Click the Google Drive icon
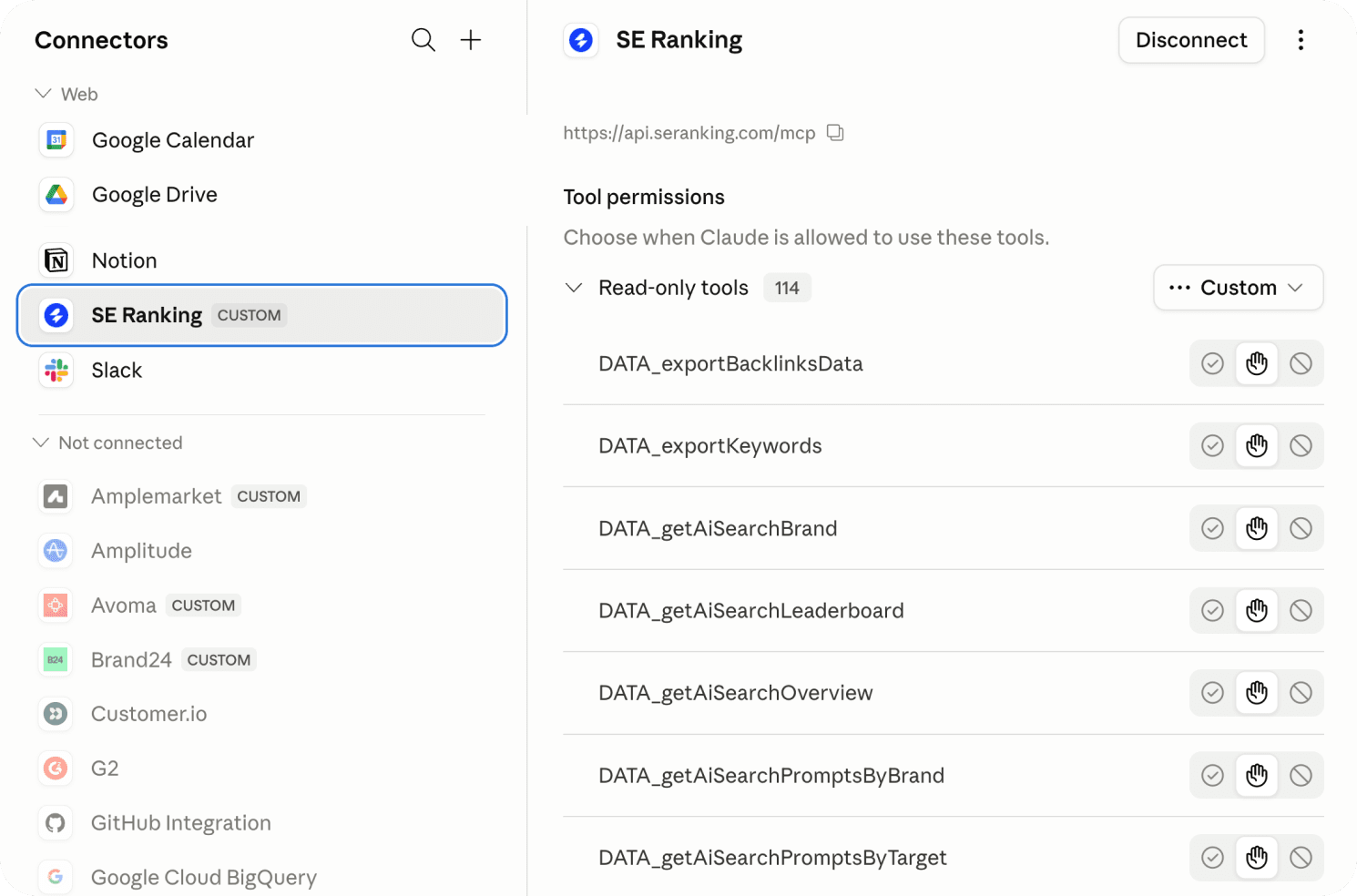 [56, 195]
